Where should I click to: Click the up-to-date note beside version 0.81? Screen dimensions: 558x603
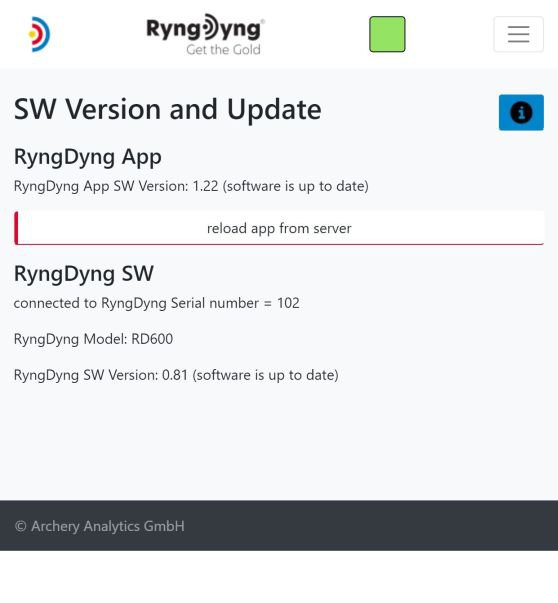coord(265,375)
